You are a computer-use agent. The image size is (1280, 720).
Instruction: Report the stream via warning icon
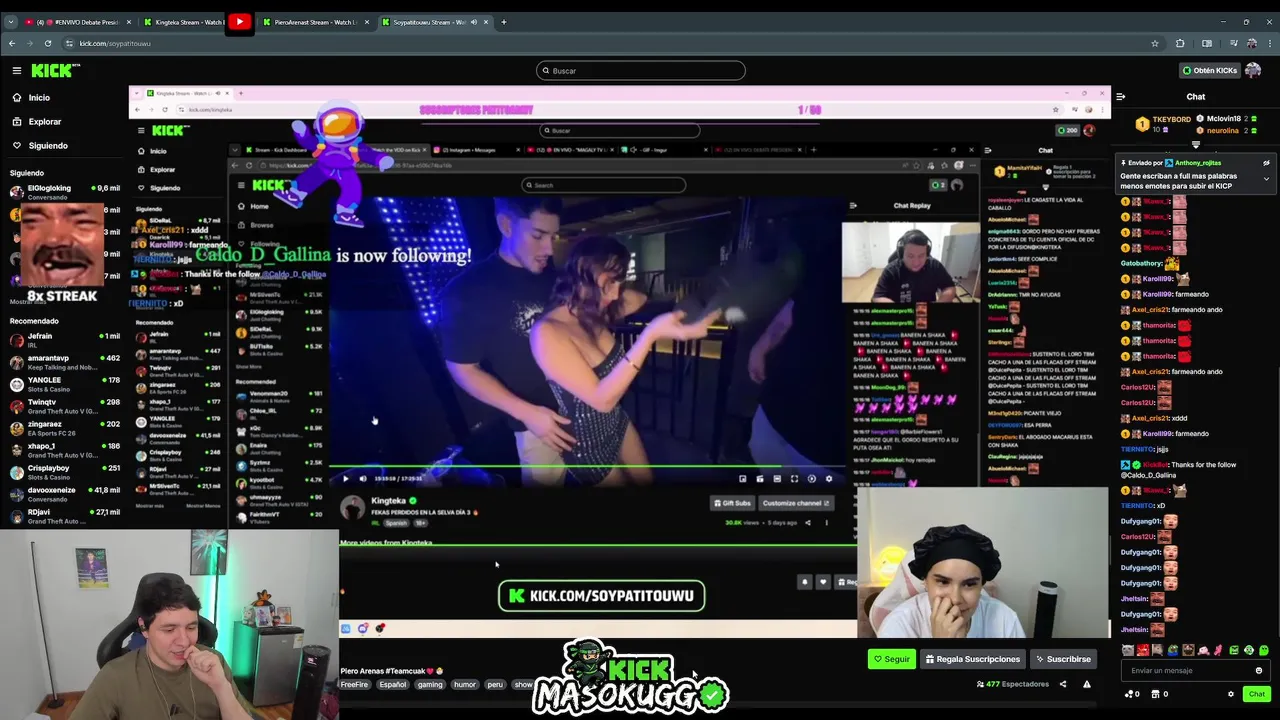pyautogui.click(x=1087, y=684)
